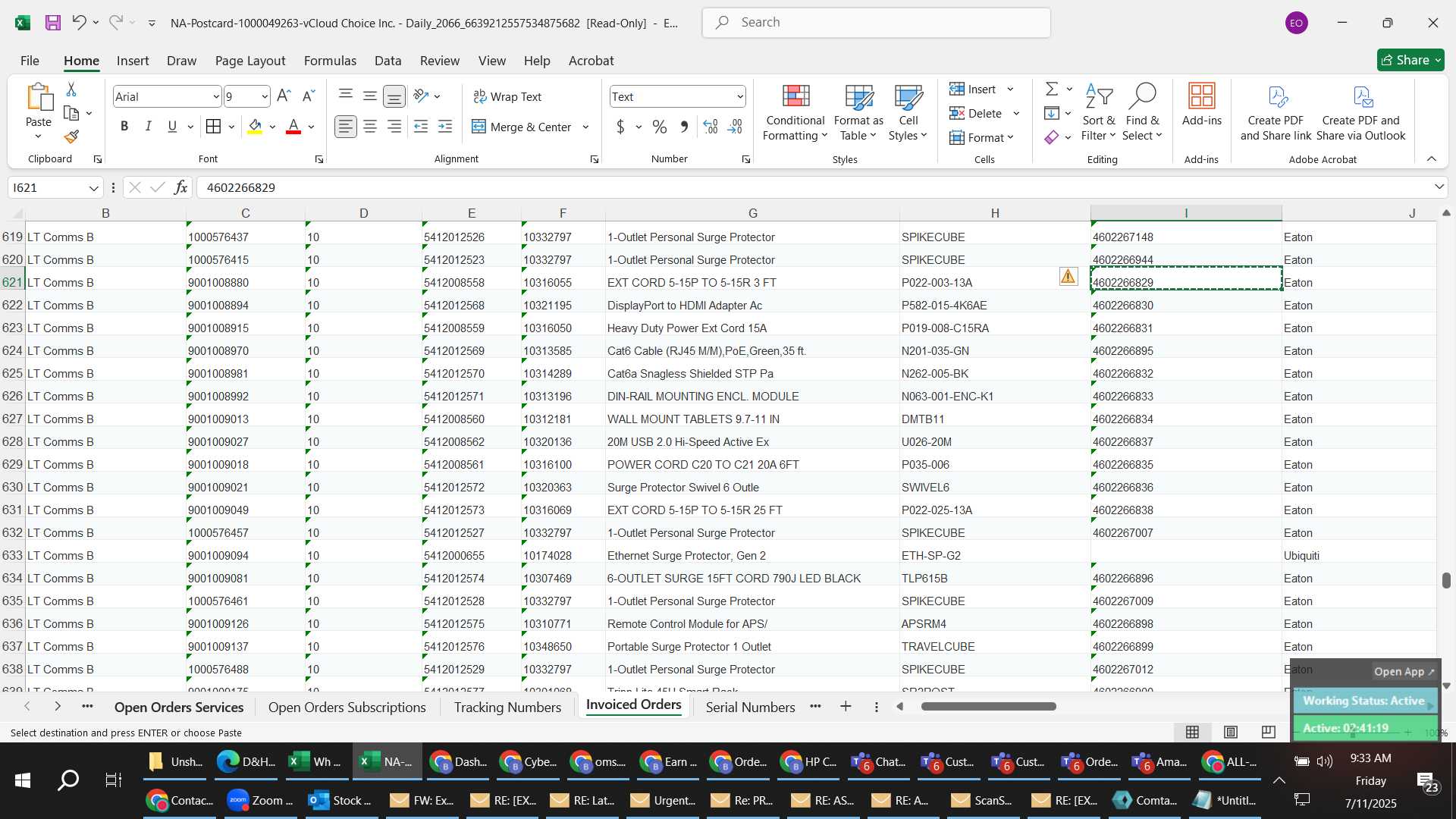Click the Align Right icon

click(394, 127)
